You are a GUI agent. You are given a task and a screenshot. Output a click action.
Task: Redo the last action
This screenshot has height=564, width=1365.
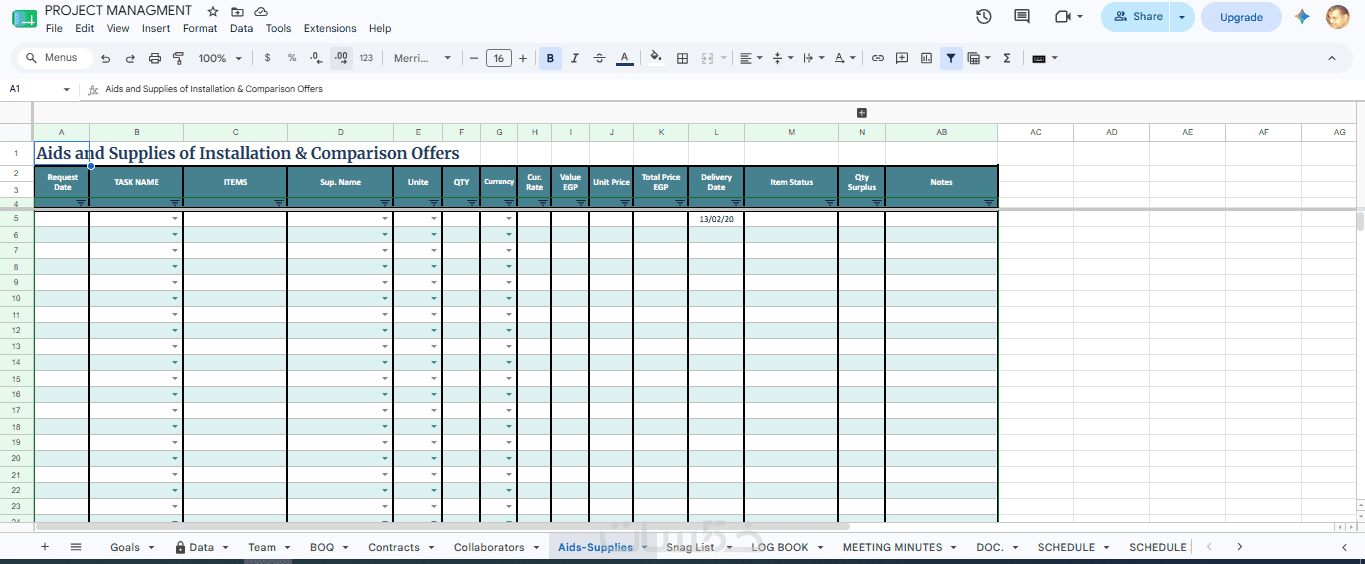[130, 58]
